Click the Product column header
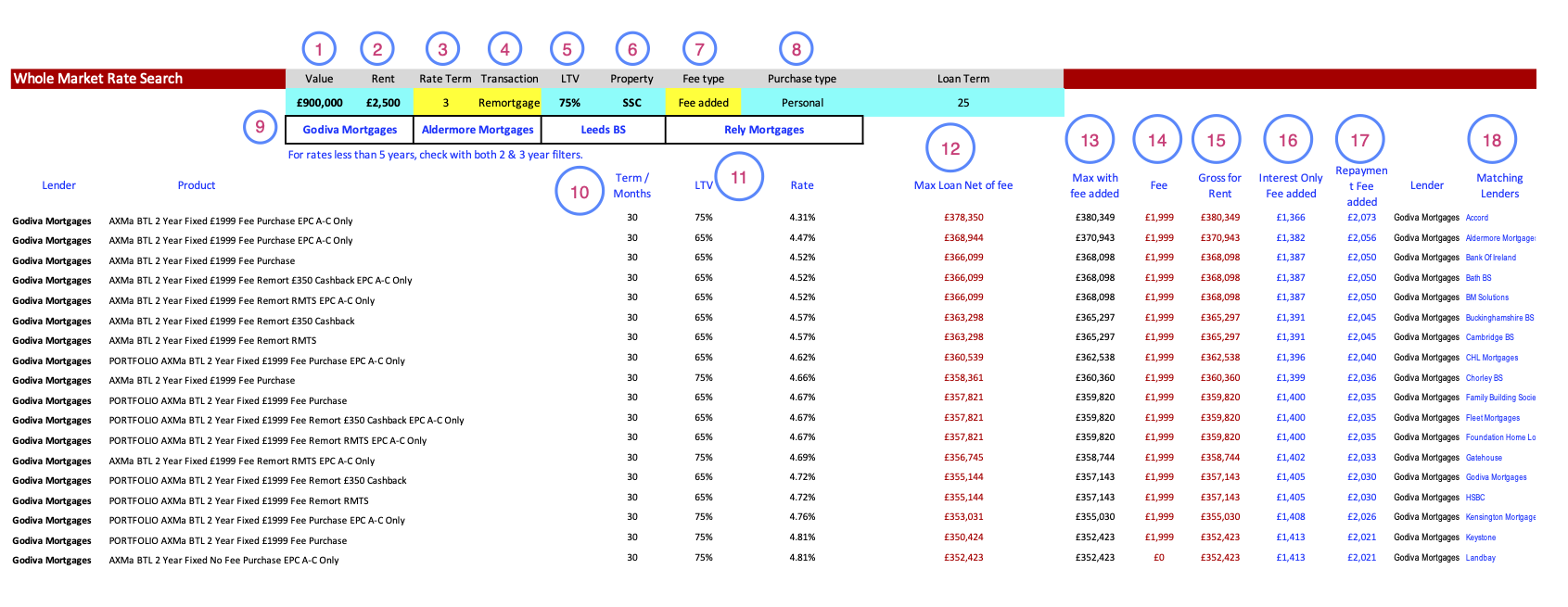The height and width of the screenshot is (607, 1568). [197, 185]
